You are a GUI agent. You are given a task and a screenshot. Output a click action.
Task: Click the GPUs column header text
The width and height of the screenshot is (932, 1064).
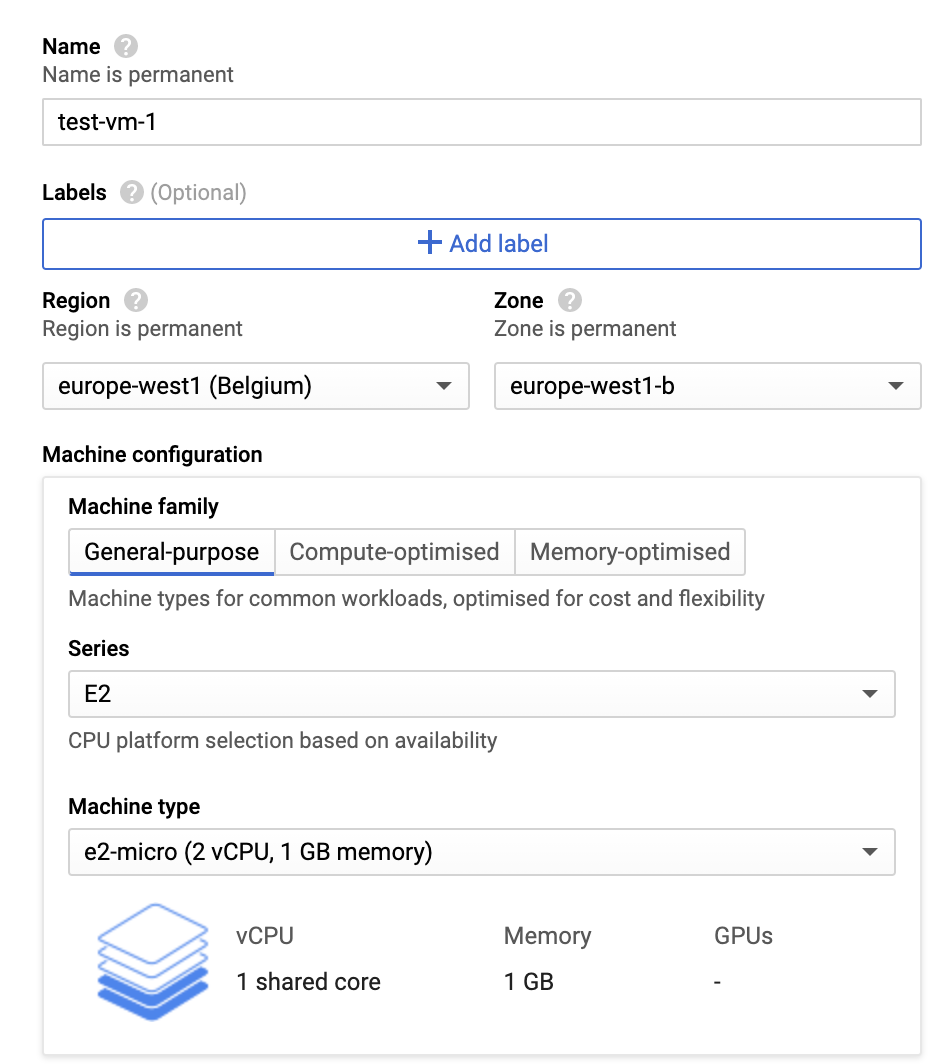[x=743, y=936]
